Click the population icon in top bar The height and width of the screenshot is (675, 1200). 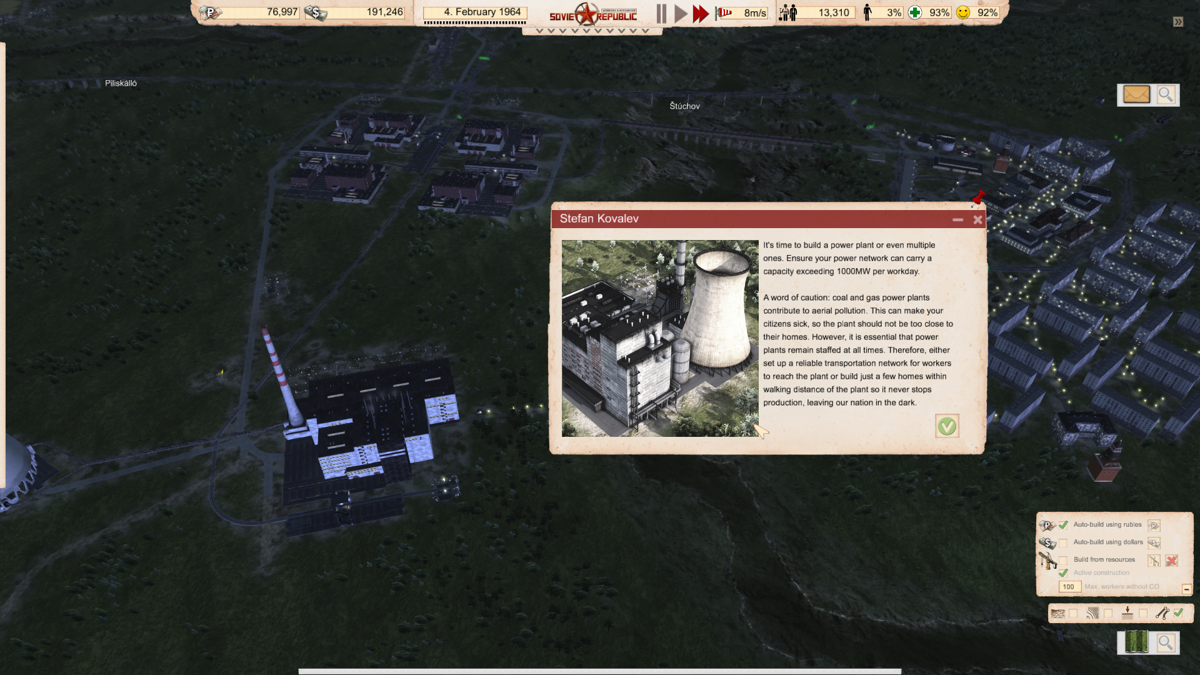point(788,13)
